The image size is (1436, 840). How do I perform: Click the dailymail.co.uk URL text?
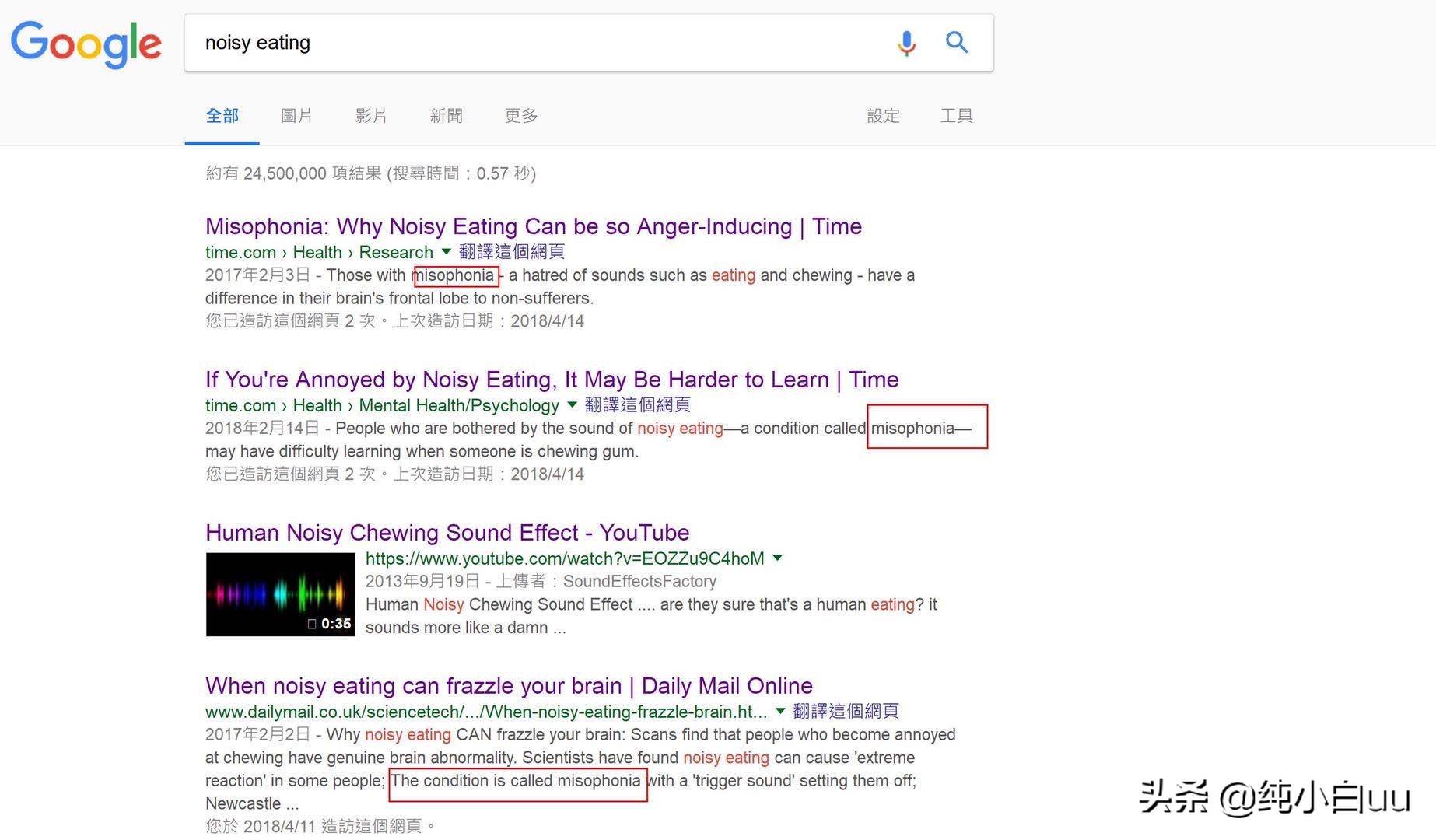486,712
